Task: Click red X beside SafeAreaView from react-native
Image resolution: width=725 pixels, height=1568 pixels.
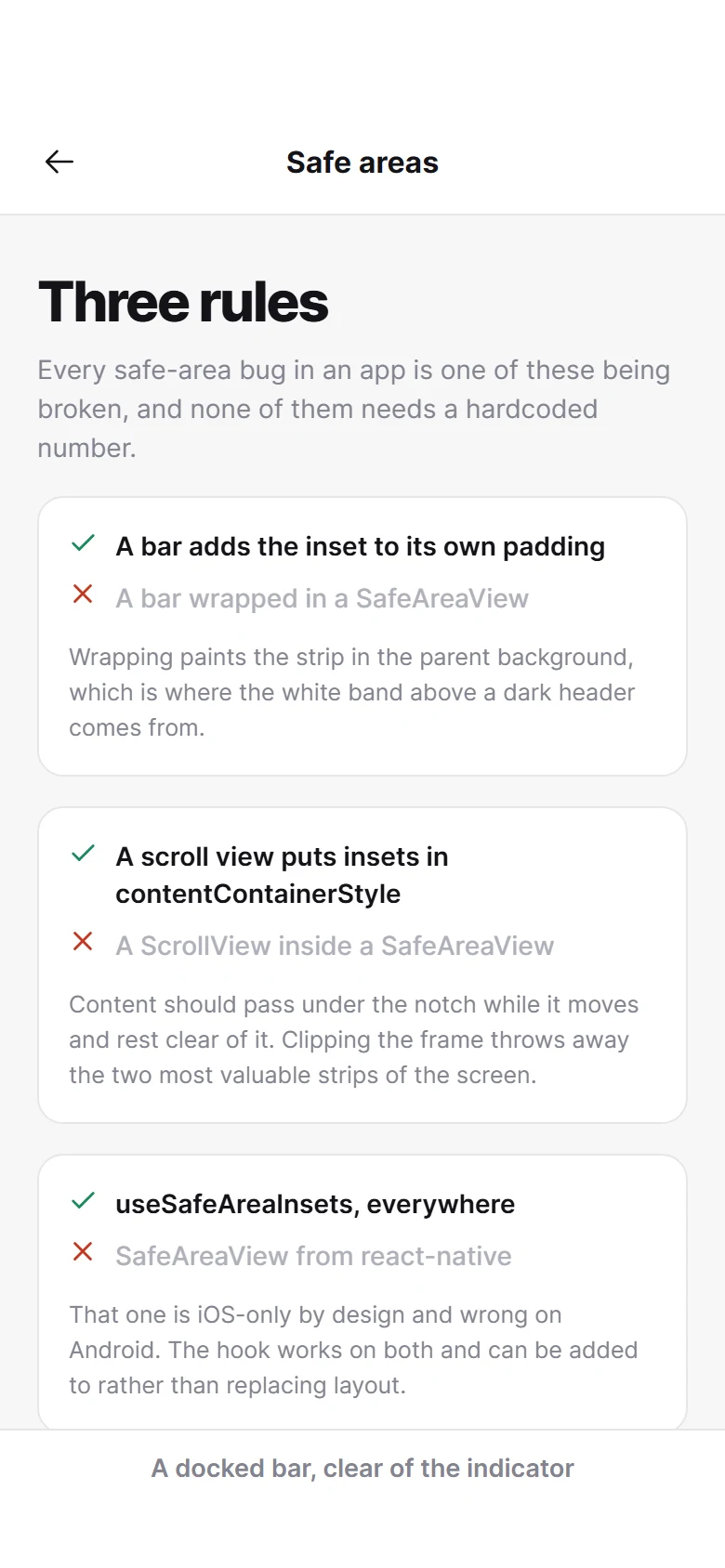Action: 83,1251
